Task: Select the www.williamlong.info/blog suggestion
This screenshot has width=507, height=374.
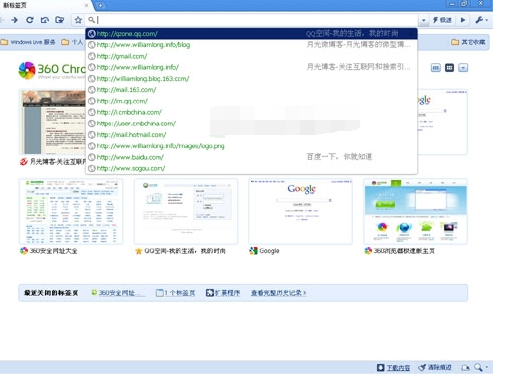Action: point(251,45)
